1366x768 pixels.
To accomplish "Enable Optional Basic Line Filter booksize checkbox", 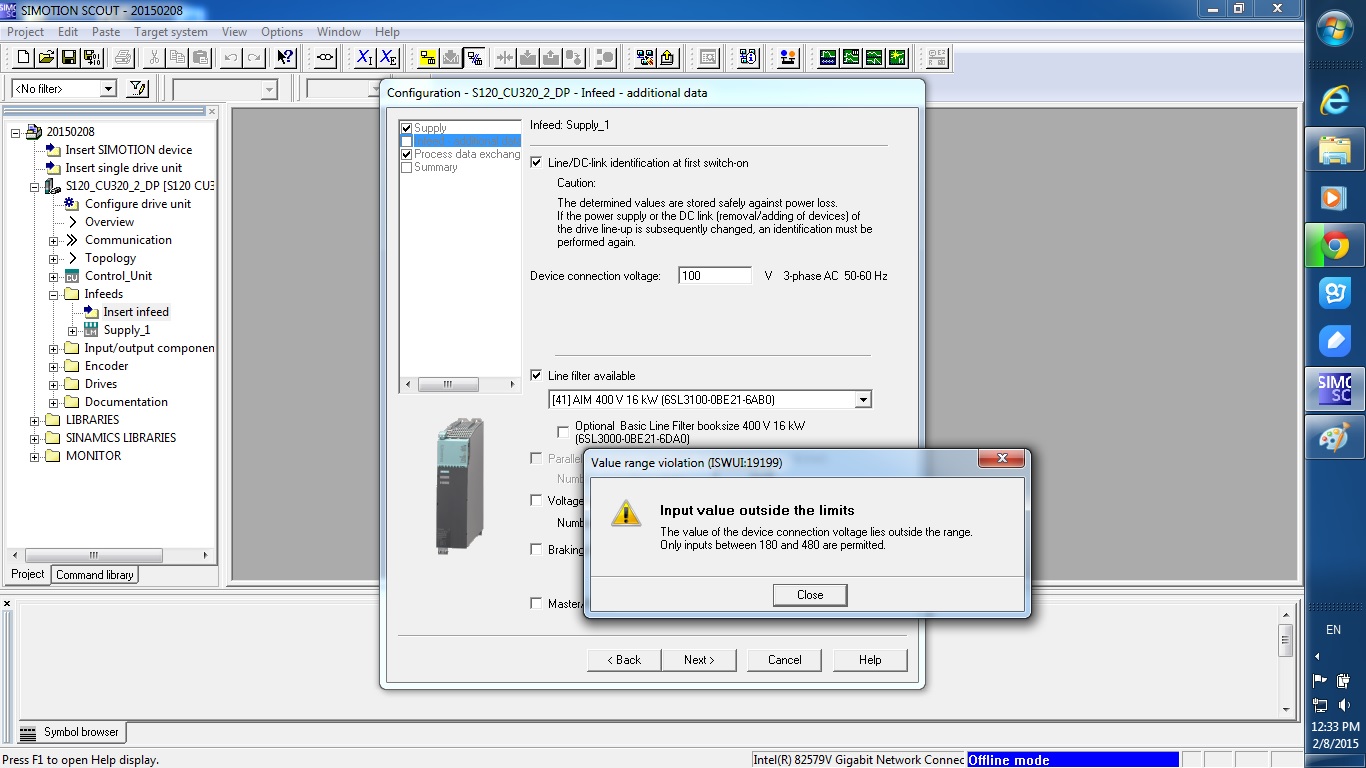I will click(564, 432).
